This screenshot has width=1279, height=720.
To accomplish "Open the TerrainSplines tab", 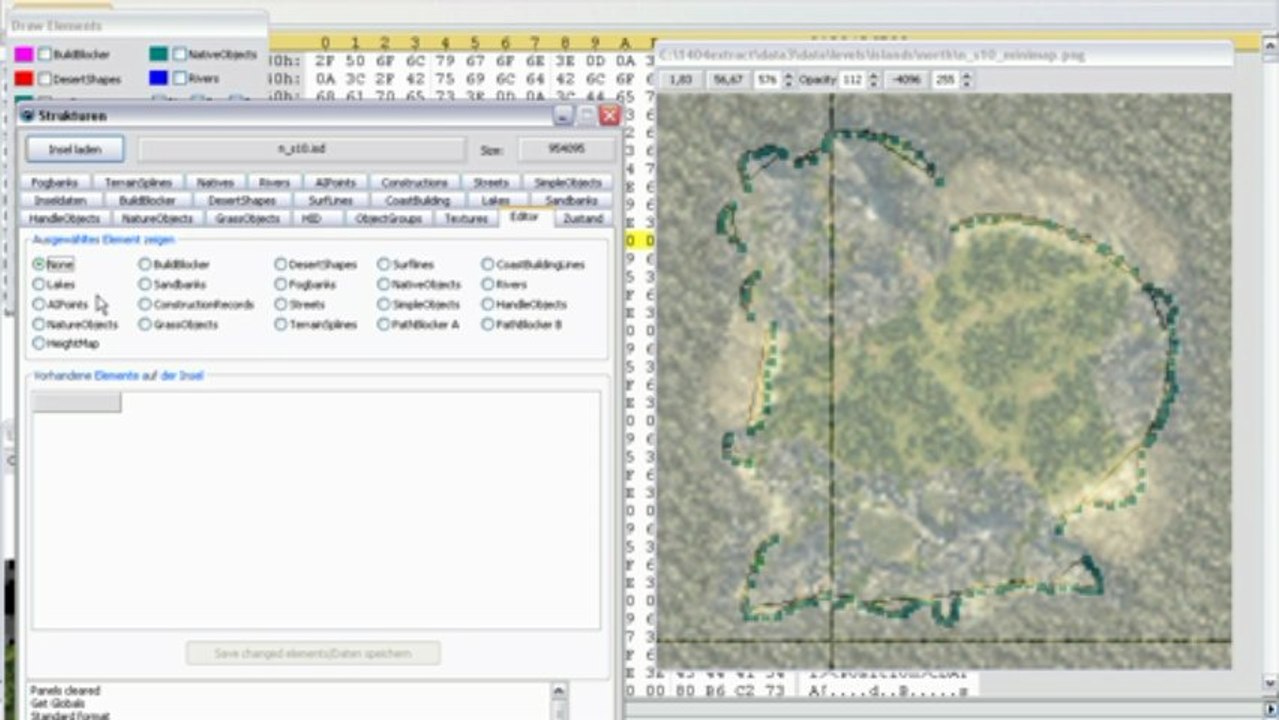I will [139, 183].
